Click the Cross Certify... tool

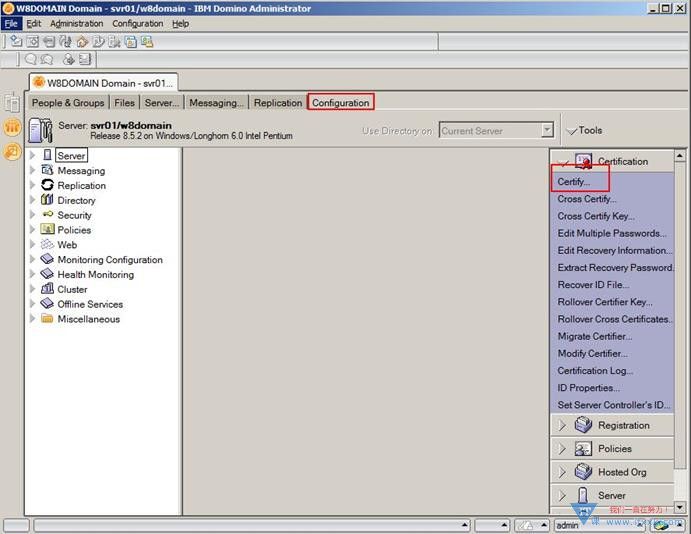[x=587, y=199]
